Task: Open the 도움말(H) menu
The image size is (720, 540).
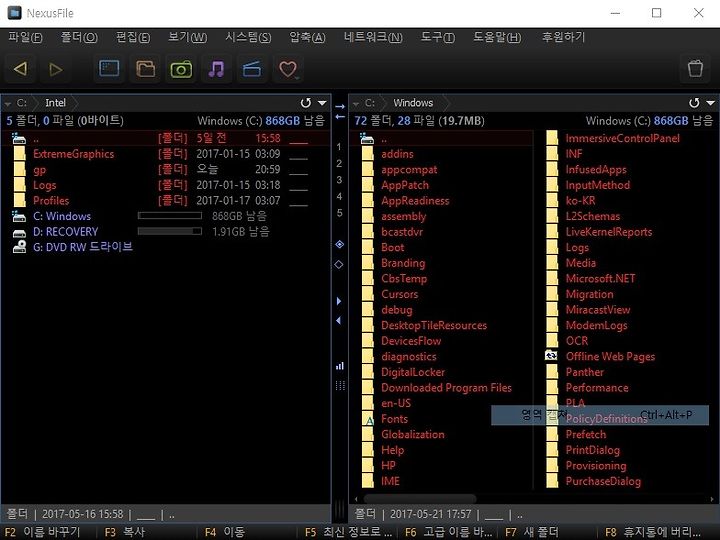Action: pyautogui.click(x=497, y=37)
